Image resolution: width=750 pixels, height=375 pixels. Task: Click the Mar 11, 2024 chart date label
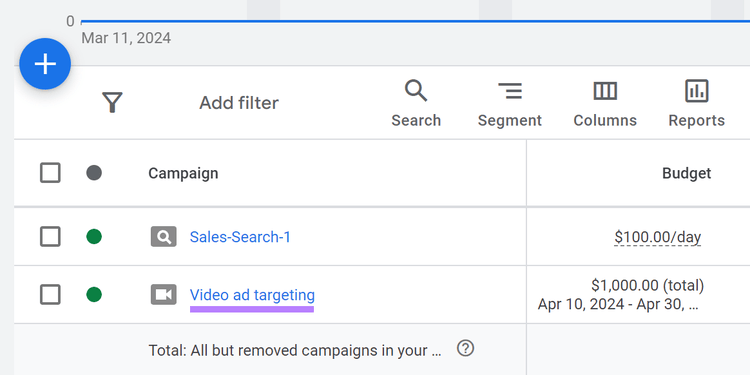(126, 38)
